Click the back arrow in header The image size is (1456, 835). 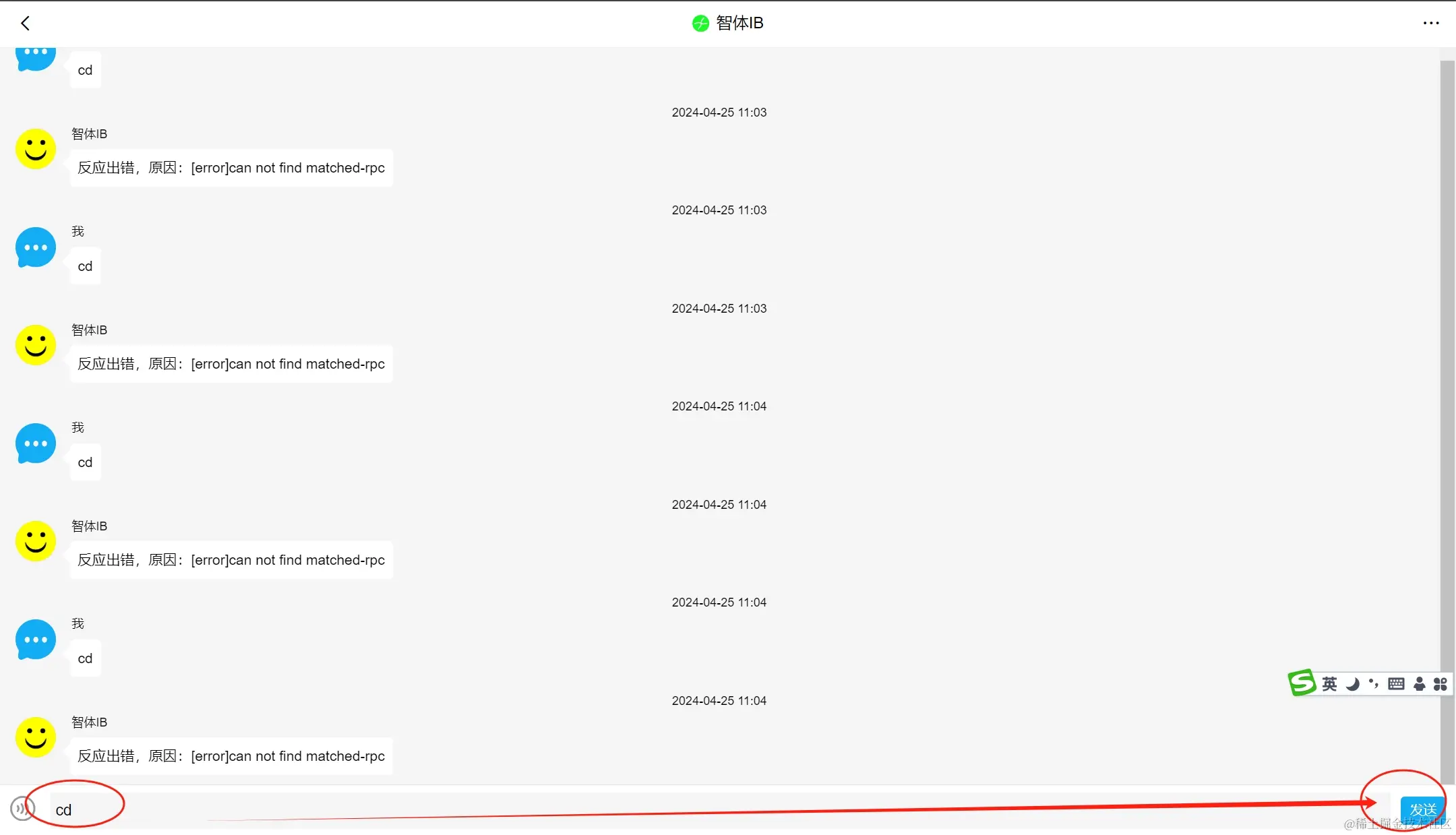point(26,24)
